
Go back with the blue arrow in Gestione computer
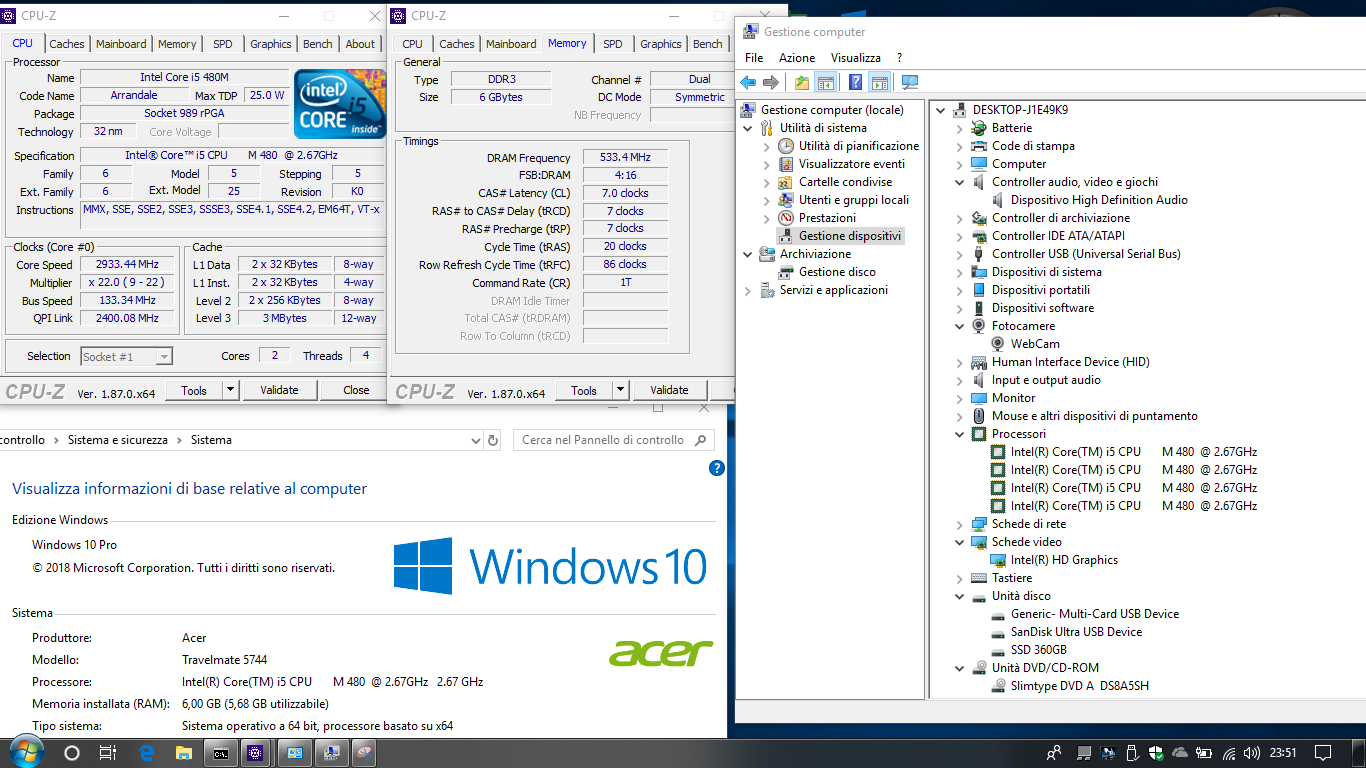coord(748,82)
